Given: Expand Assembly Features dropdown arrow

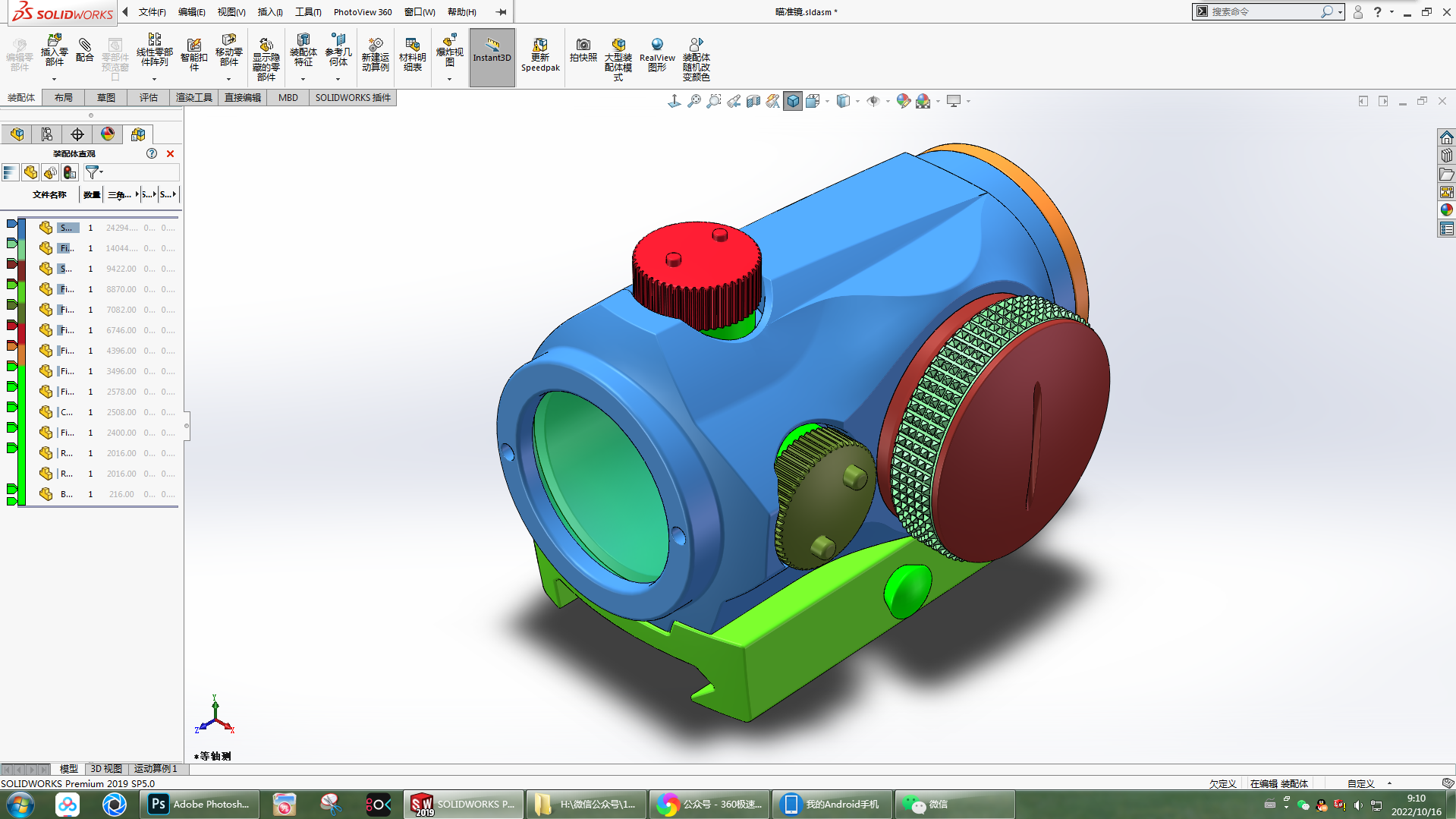Looking at the screenshot, I should coord(303,79).
